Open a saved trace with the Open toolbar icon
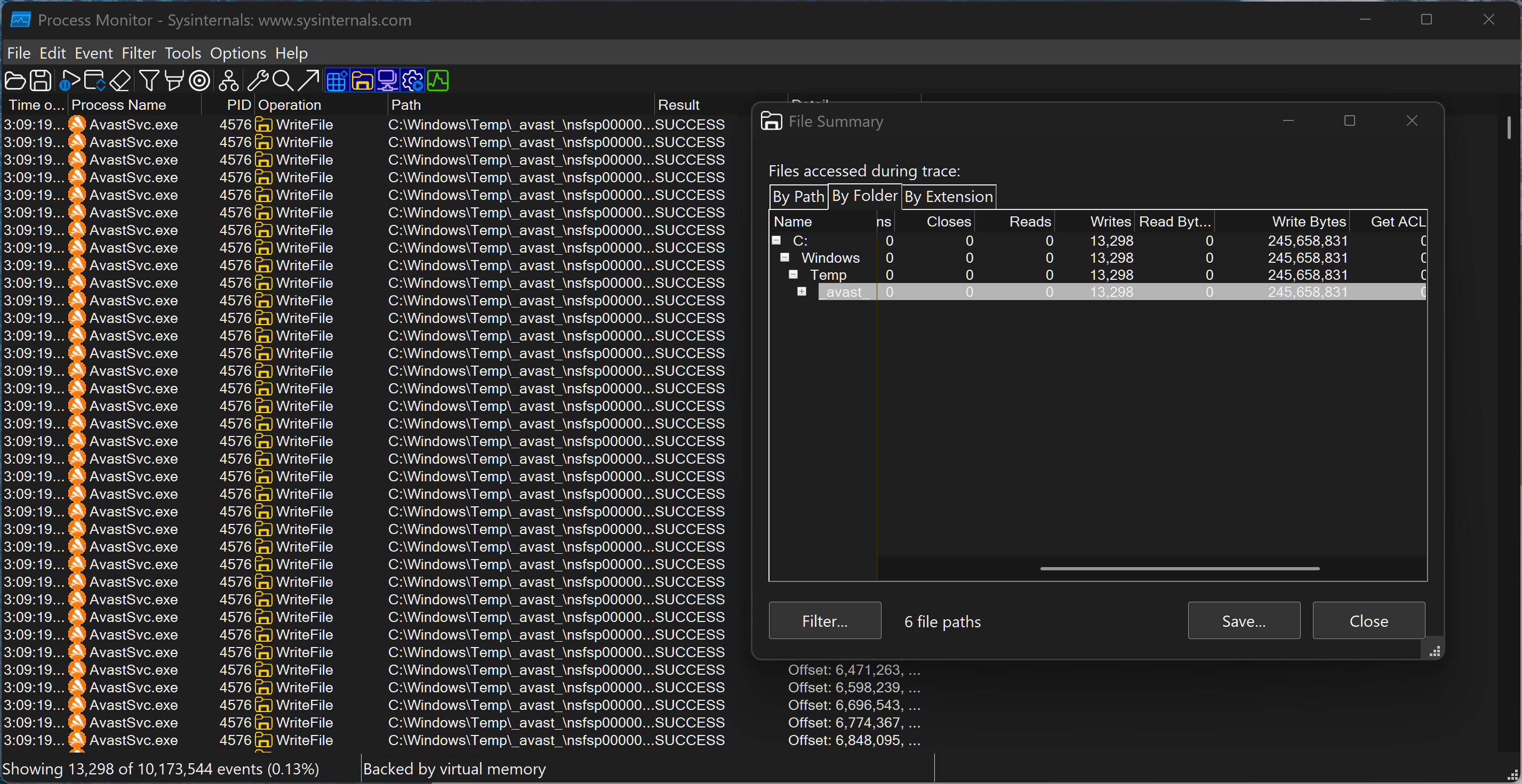Screen dimensions: 1522x784 pos(15,81)
